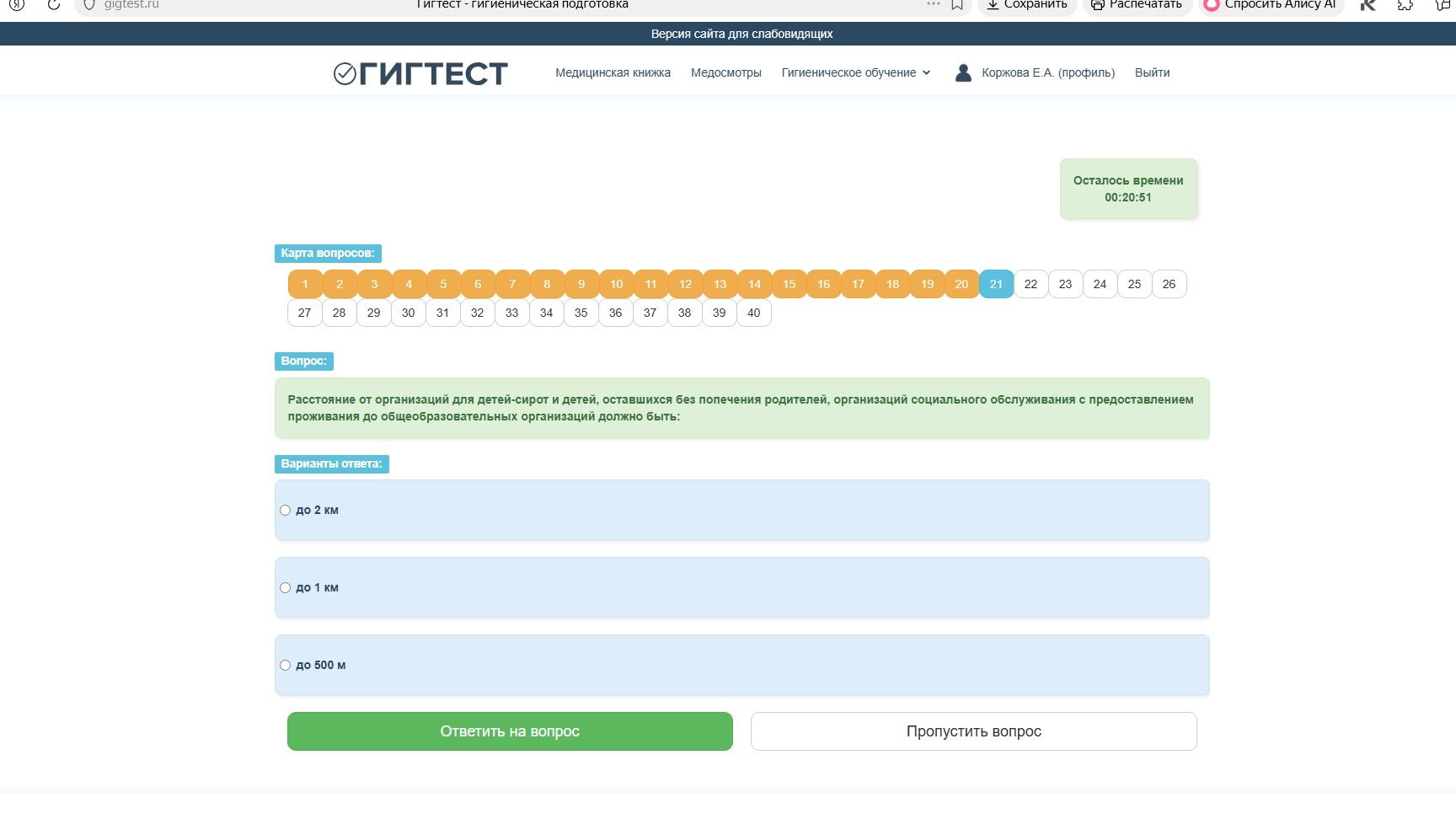
Task: Select the answer 'до 500 м'
Action: click(x=285, y=665)
